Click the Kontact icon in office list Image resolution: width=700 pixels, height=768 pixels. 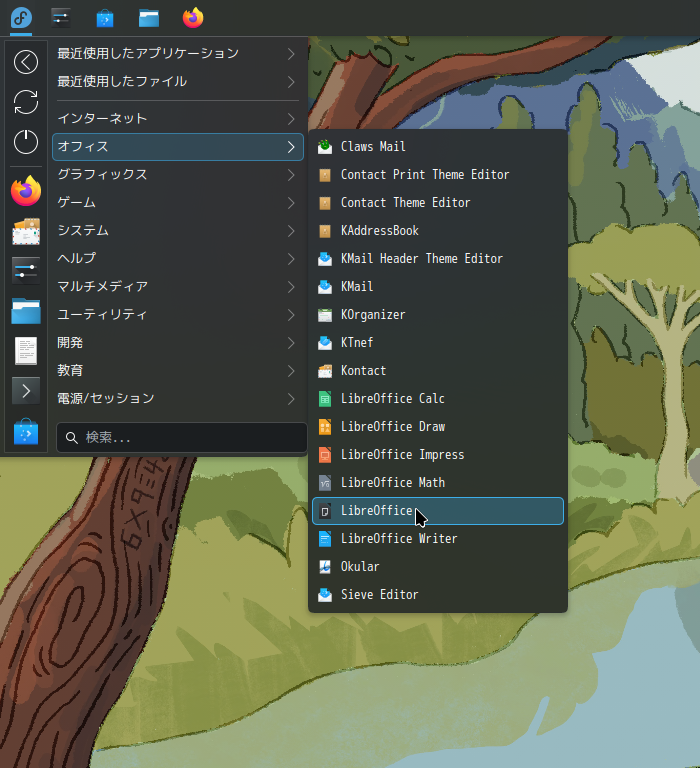[x=325, y=371]
